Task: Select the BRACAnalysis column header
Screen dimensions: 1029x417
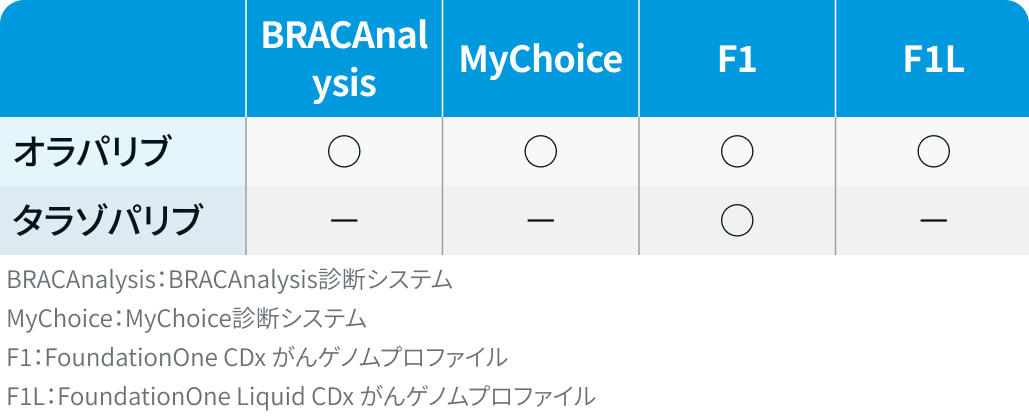Action: coord(344,58)
